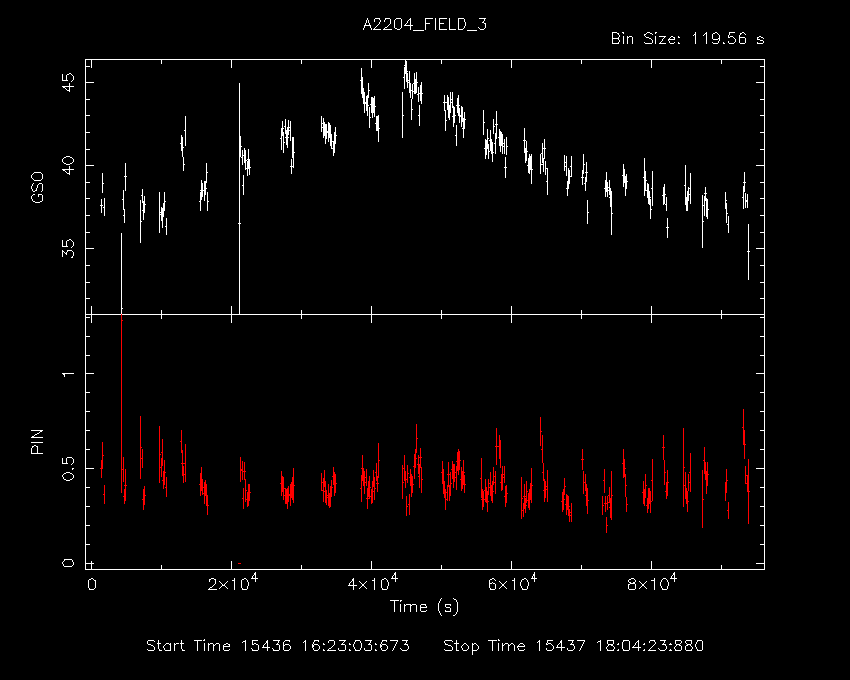Click the 0.5 tick label on PIN axis
850x680 pixels.
[x=68, y=468]
